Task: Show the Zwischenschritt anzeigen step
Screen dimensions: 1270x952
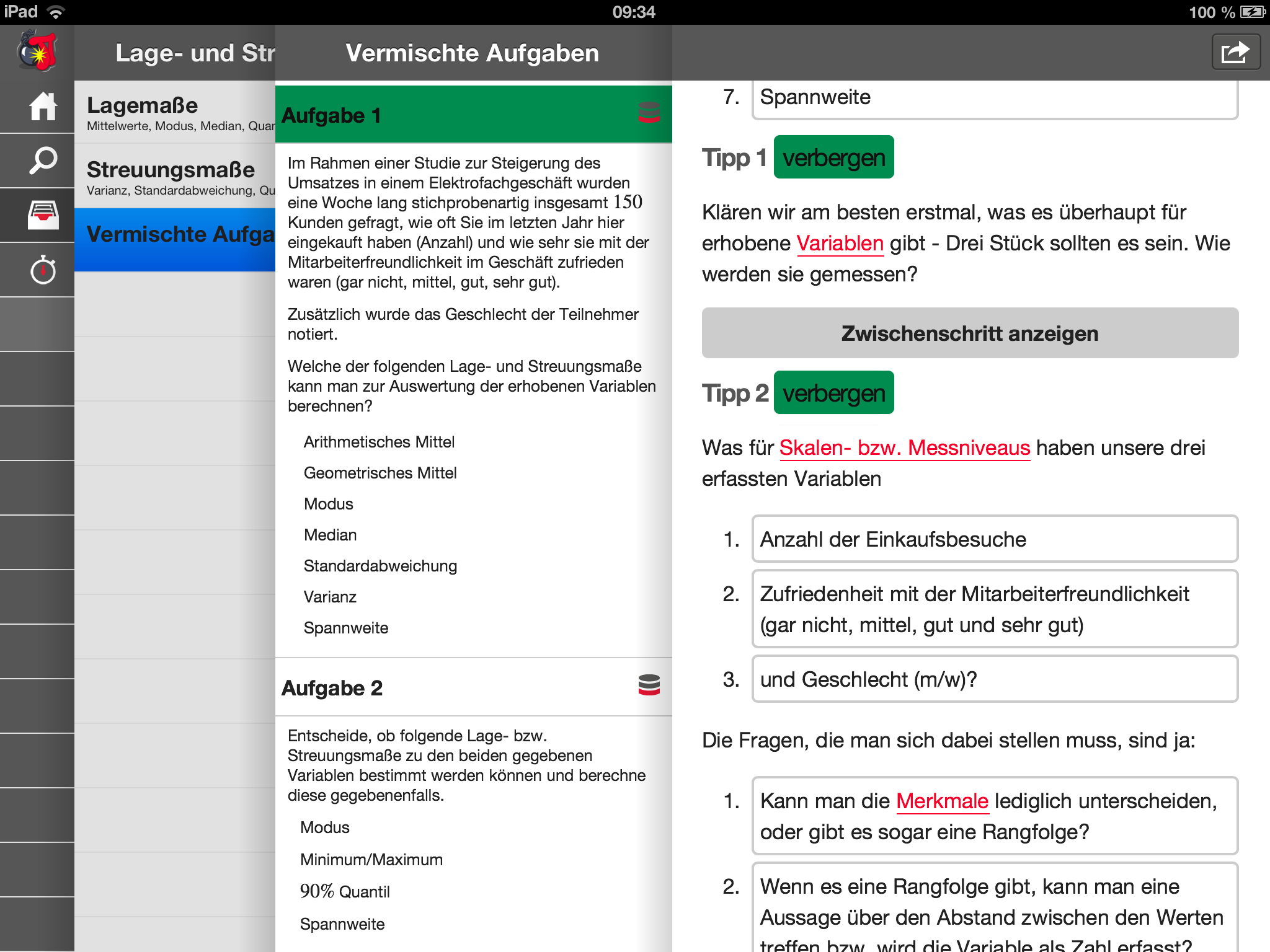Action: (x=970, y=333)
